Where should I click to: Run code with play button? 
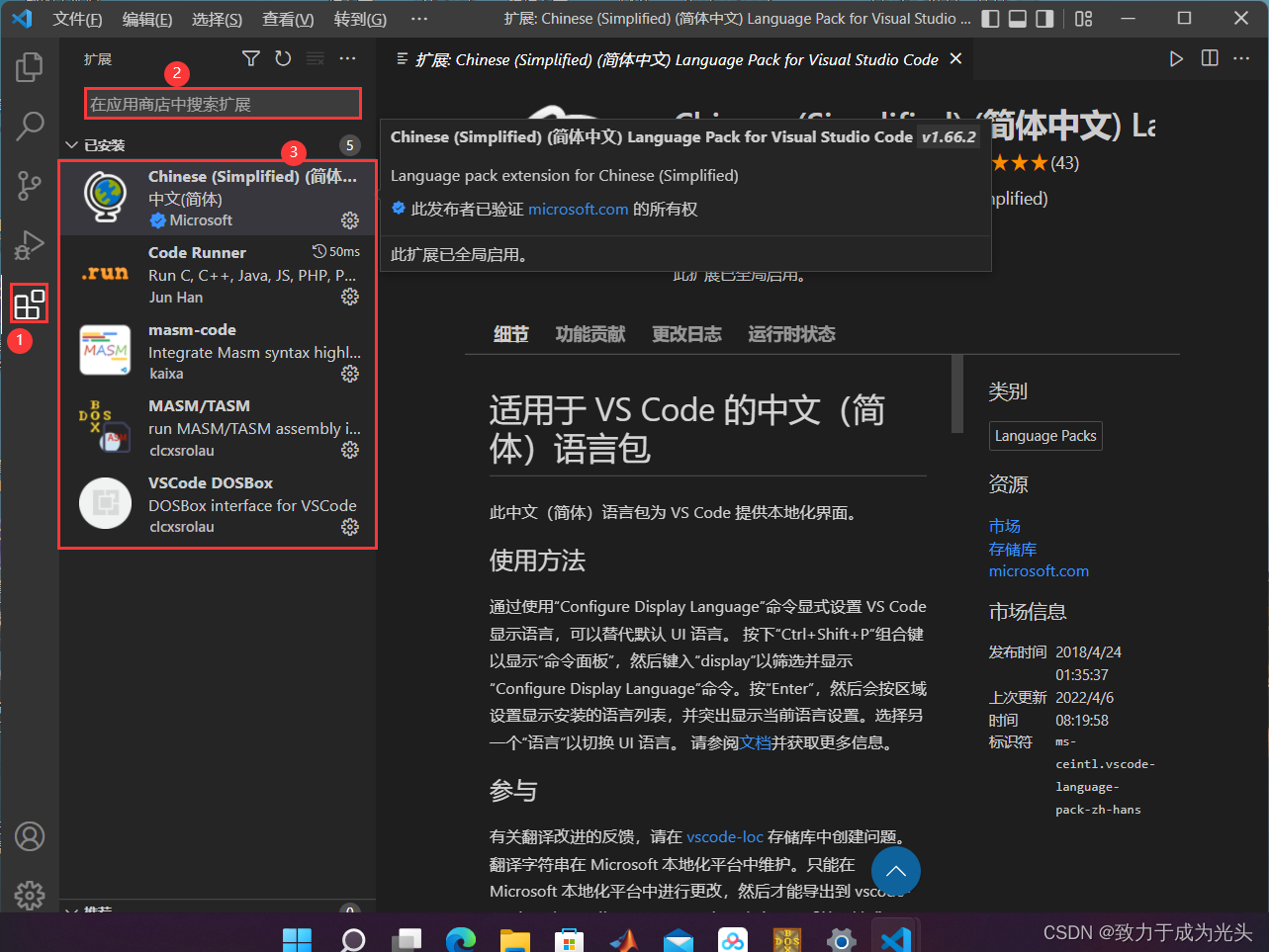(1176, 59)
